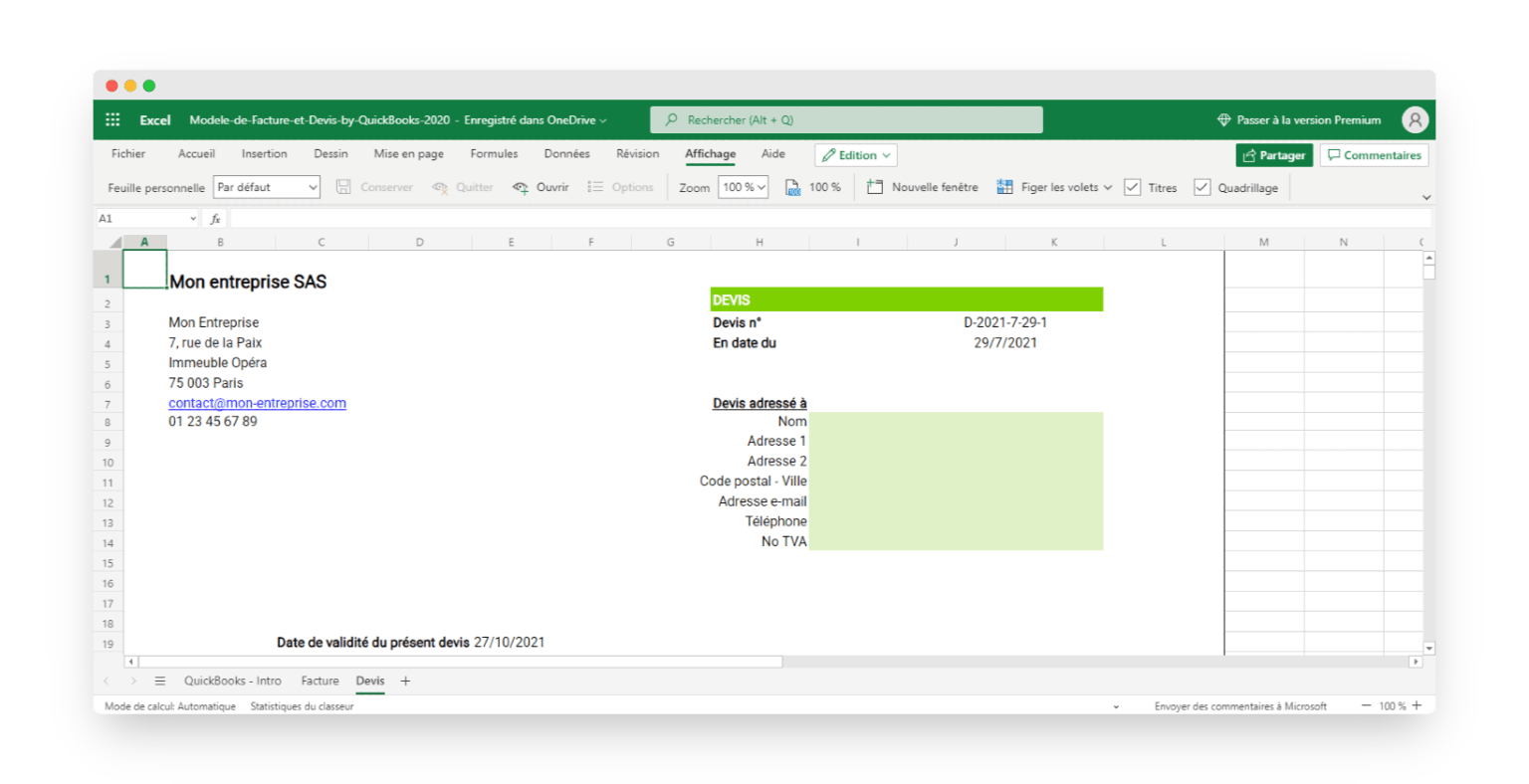Click the fx insert function icon
Viewport: 1529px width, 784px height.
click(215, 217)
